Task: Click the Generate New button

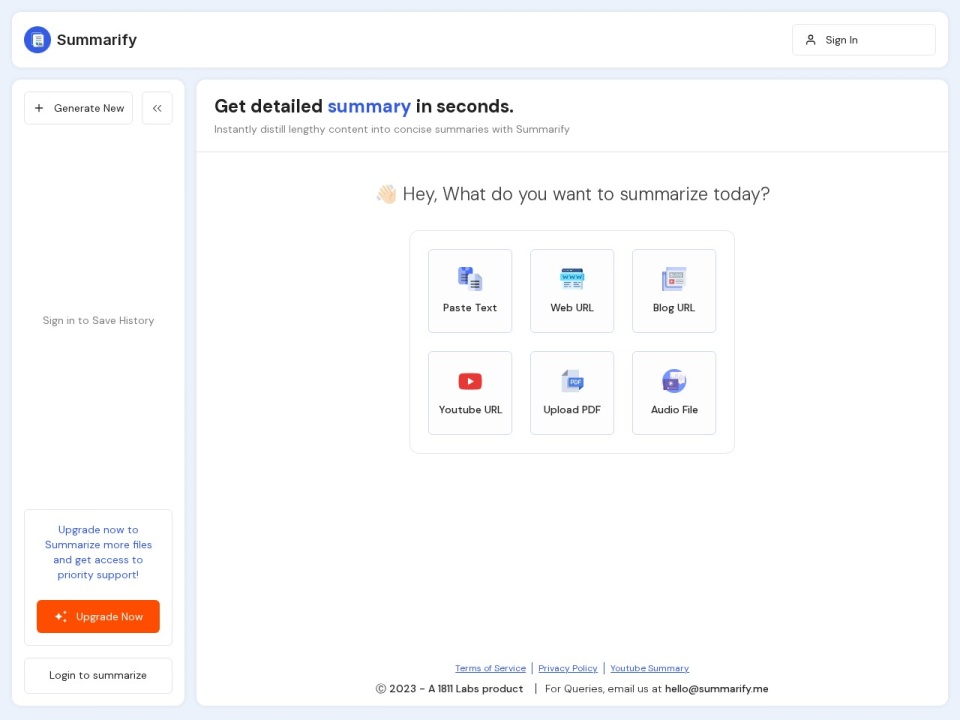Action: 78,108
